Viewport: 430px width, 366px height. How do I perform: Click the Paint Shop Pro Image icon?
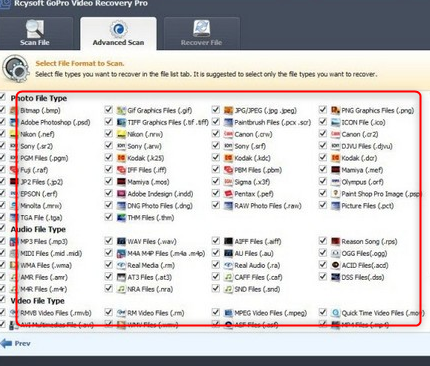[335, 194]
